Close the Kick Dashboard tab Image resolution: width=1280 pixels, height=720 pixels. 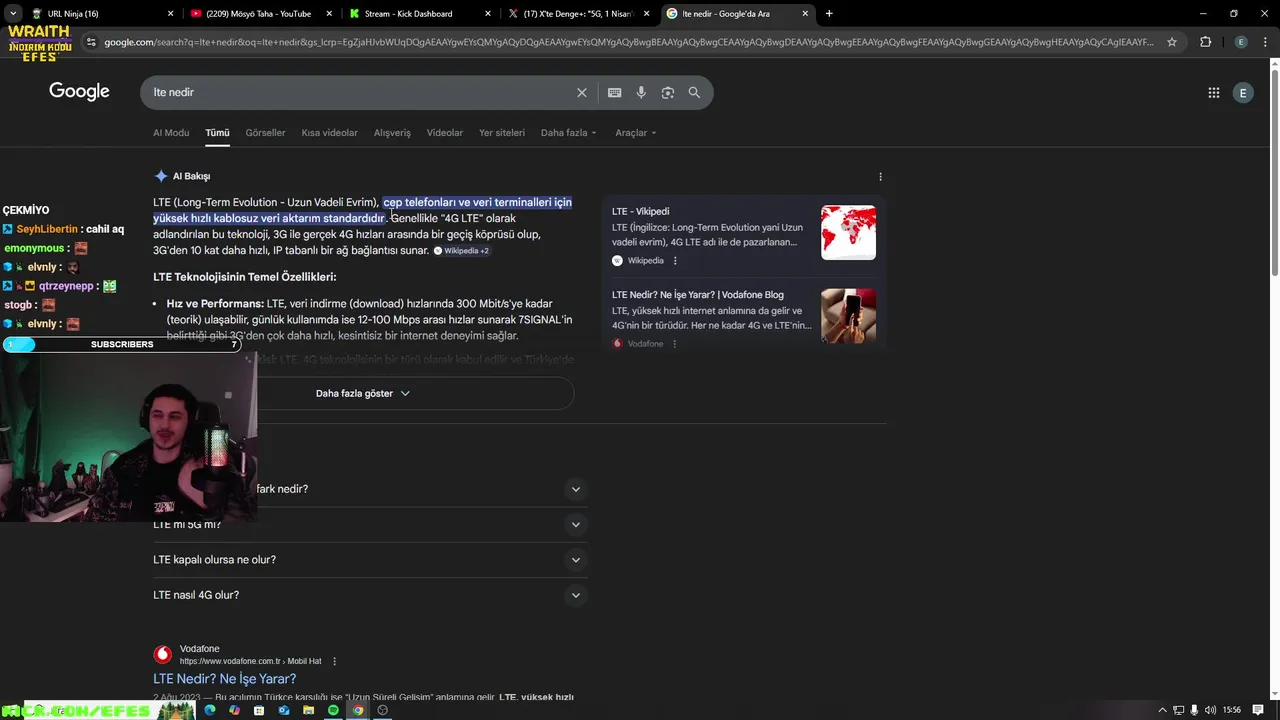[488, 14]
